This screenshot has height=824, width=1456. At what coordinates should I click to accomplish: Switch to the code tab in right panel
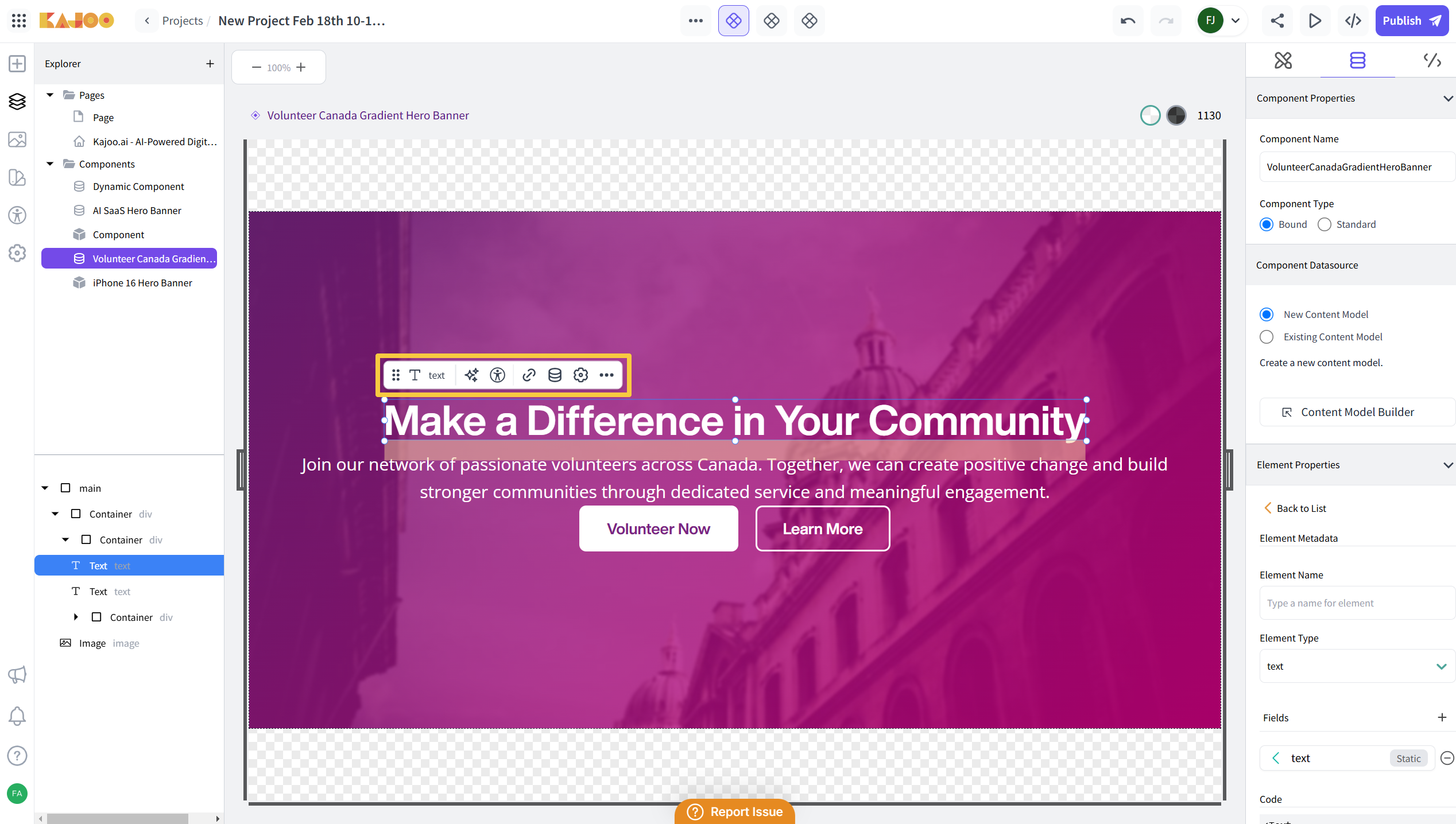tap(1432, 60)
